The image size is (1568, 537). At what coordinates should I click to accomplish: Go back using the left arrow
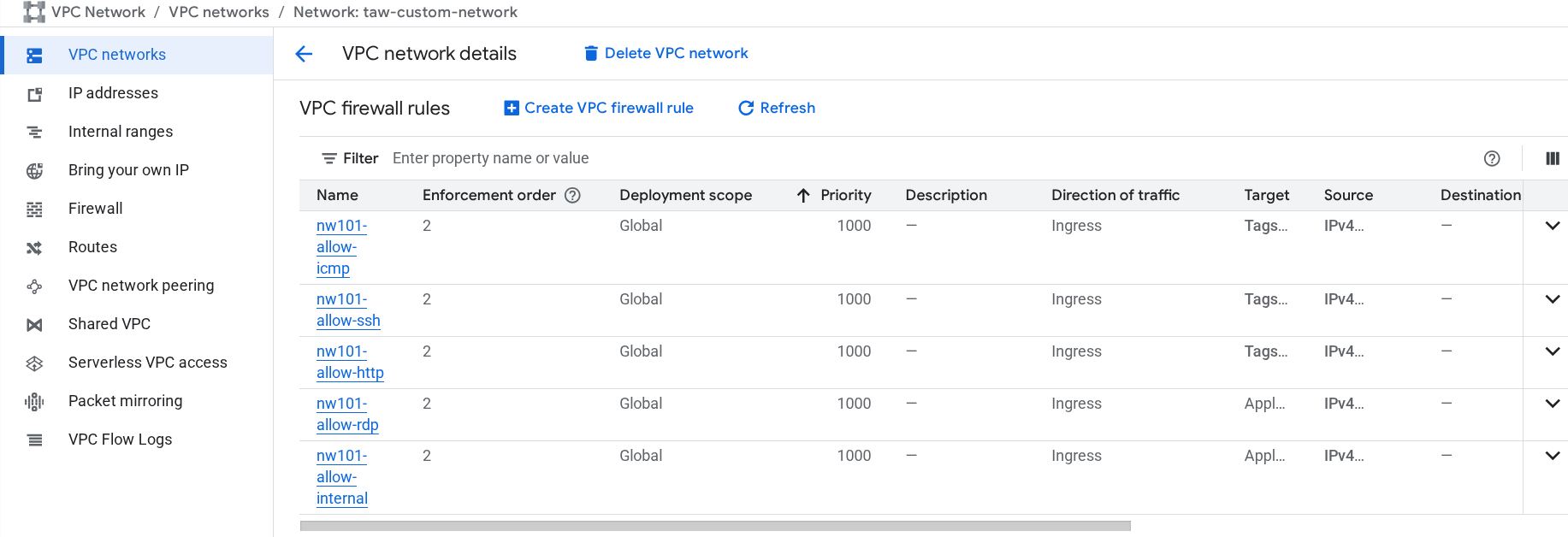304,54
